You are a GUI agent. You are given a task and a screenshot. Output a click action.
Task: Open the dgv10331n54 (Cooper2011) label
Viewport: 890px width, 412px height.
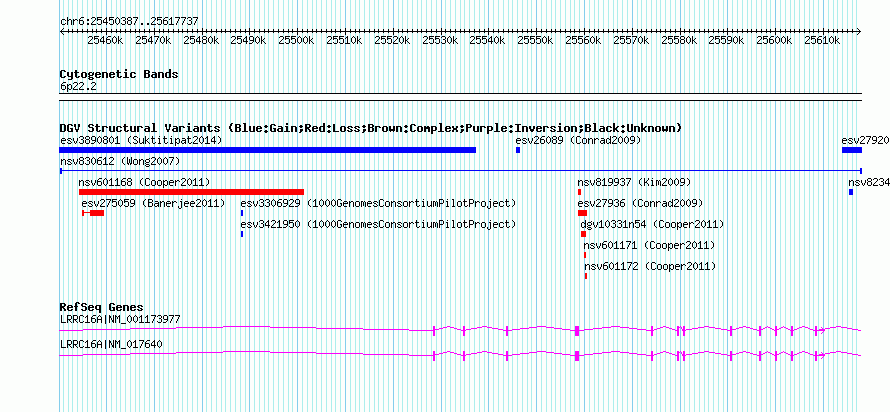click(652, 224)
